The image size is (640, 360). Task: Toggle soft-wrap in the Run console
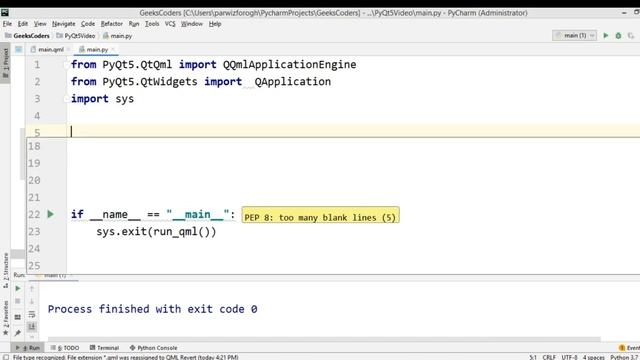(x=32, y=314)
